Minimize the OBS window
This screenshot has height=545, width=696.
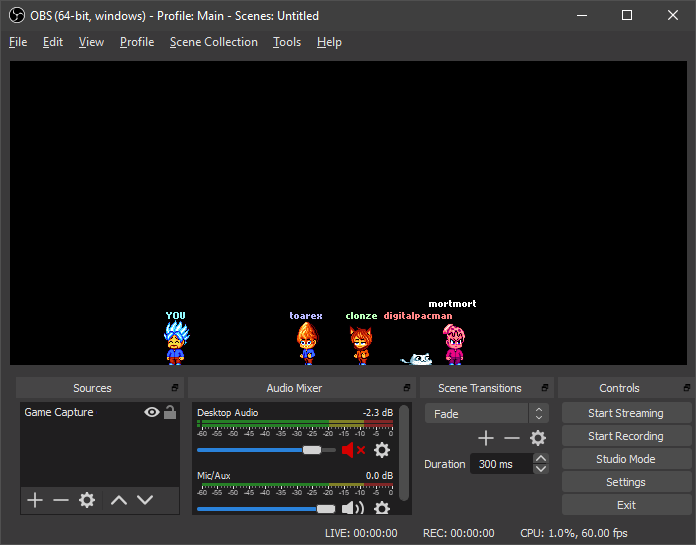click(582, 16)
